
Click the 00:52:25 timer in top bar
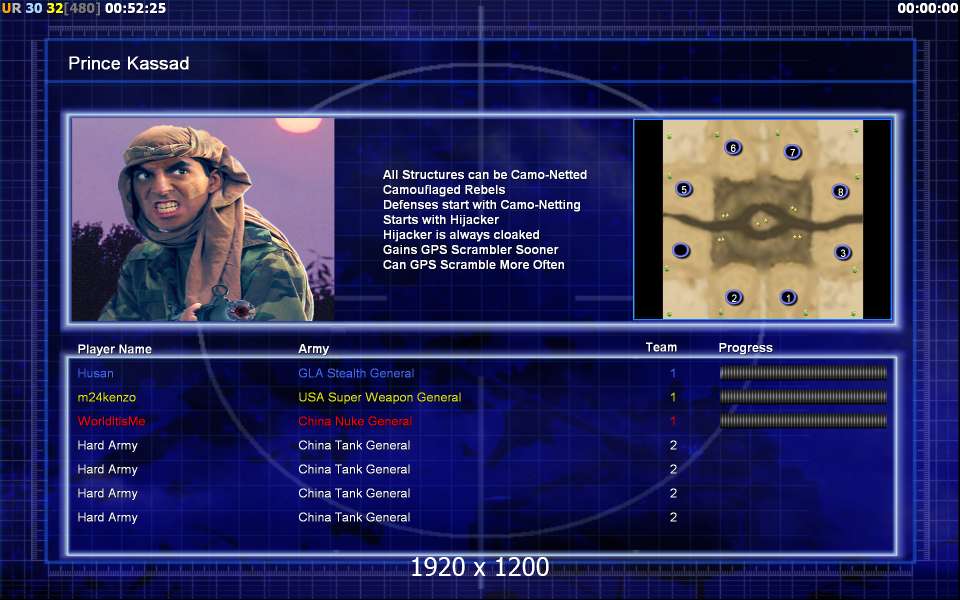pyautogui.click(x=135, y=9)
